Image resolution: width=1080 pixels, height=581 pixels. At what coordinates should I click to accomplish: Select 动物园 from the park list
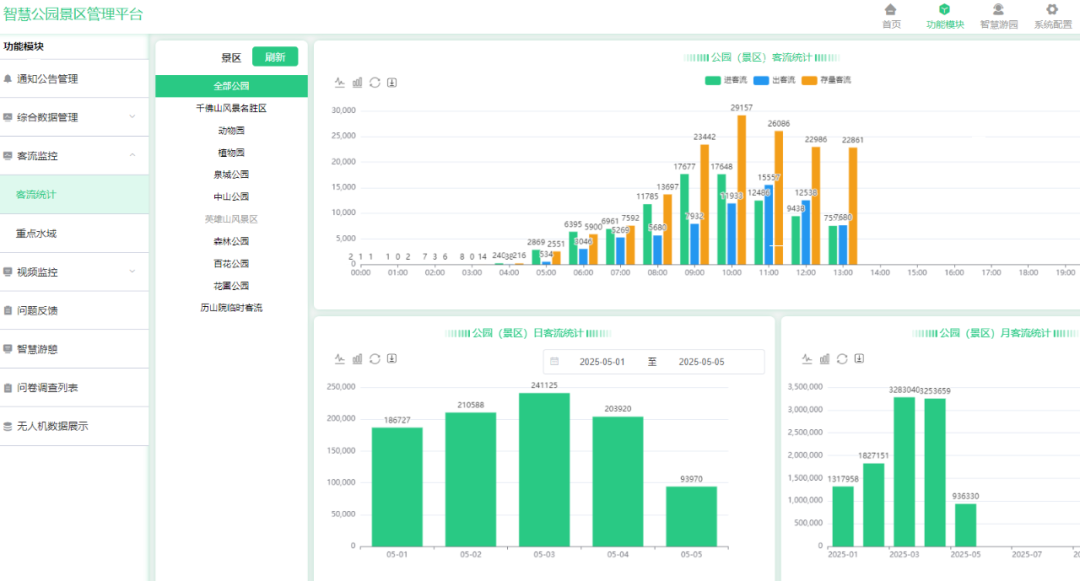pyautogui.click(x=231, y=130)
